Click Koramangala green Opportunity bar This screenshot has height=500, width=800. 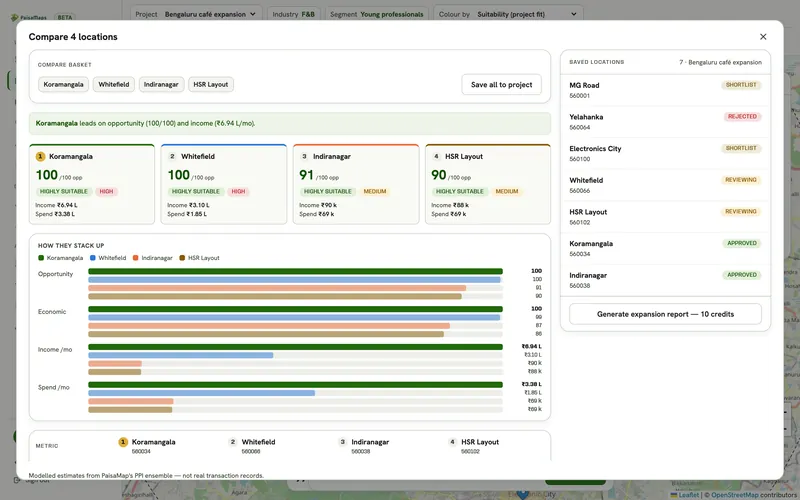click(x=295, y=271)
